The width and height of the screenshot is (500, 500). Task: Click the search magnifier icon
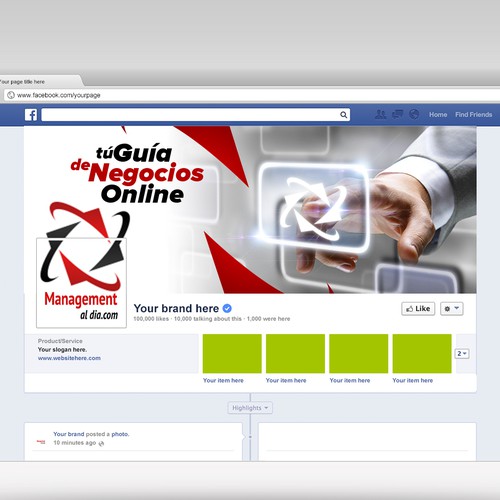pos(343,115)
